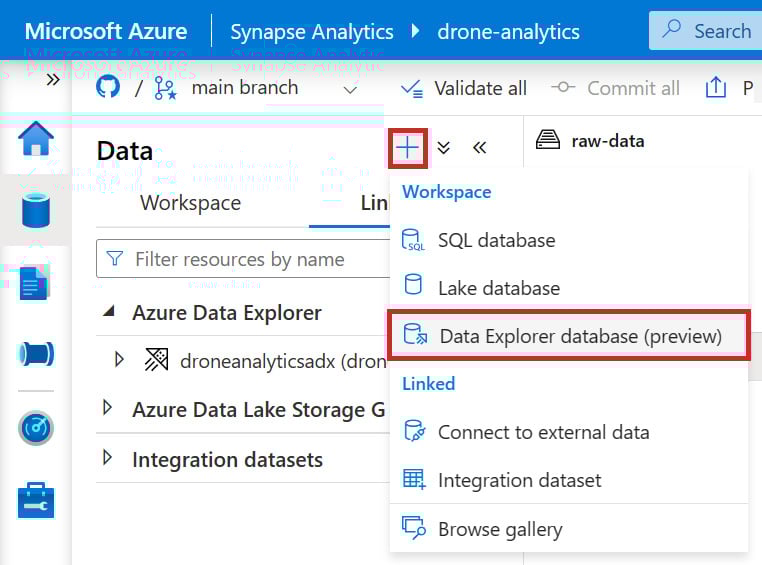Click the Filter resources by name field

[x=243, y=259]
